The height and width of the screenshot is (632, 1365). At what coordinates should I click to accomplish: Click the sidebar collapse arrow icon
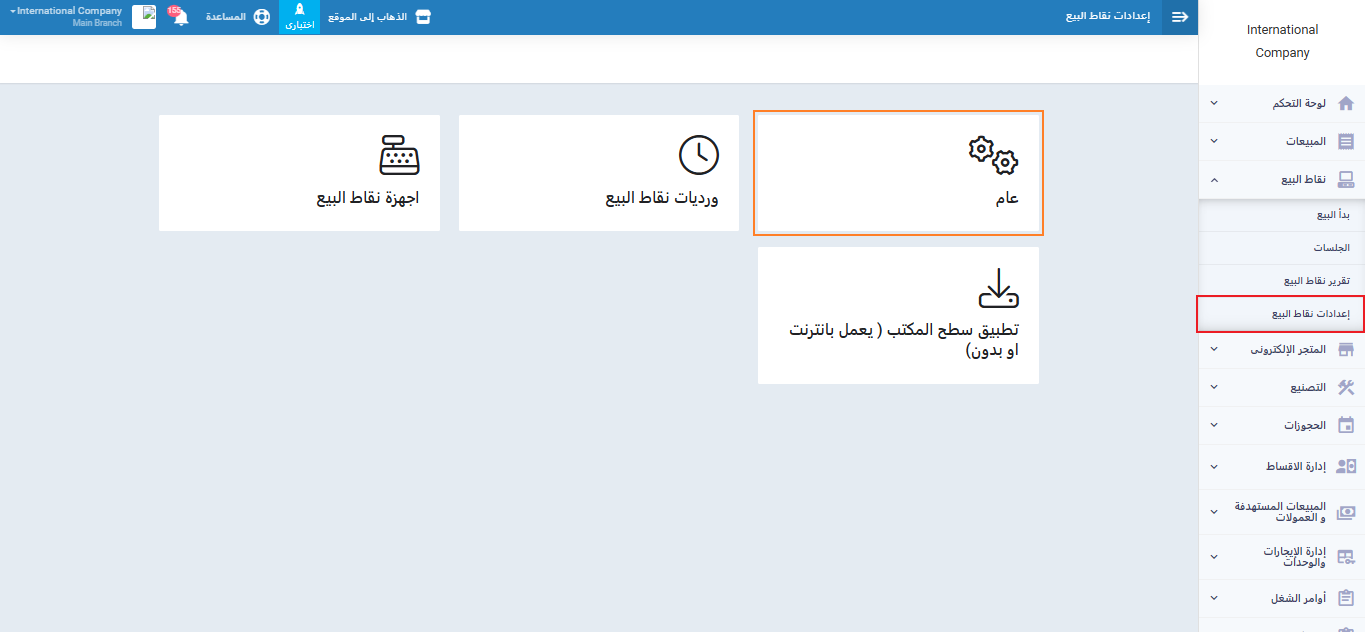(x=1180, y=17)
